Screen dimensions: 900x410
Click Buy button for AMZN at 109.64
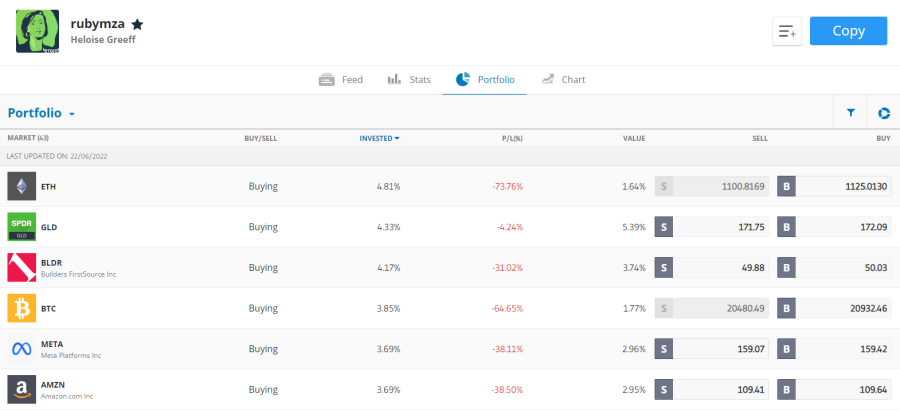tap(833, 390)
